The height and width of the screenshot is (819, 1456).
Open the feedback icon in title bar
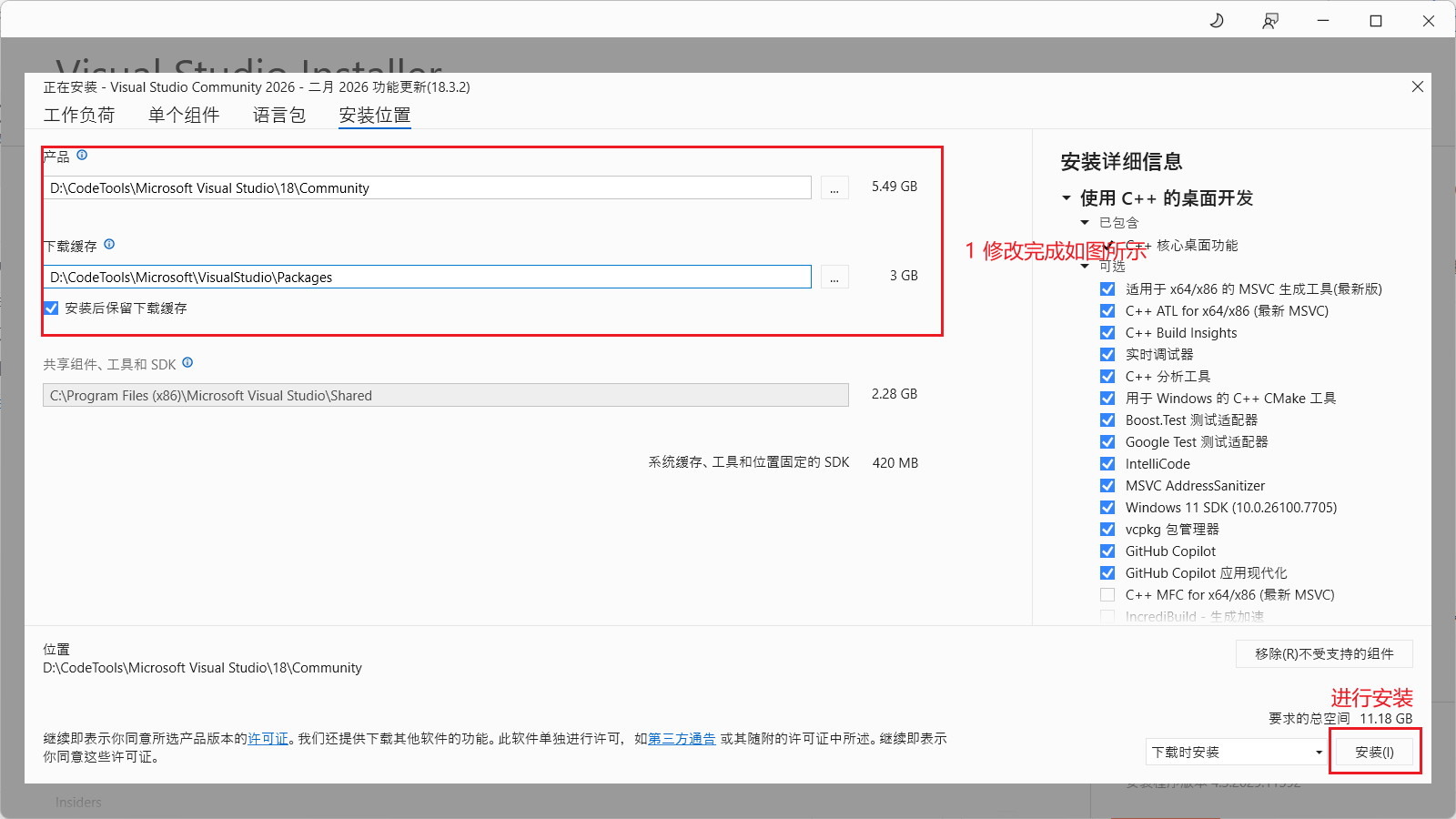coord(1270,21)
